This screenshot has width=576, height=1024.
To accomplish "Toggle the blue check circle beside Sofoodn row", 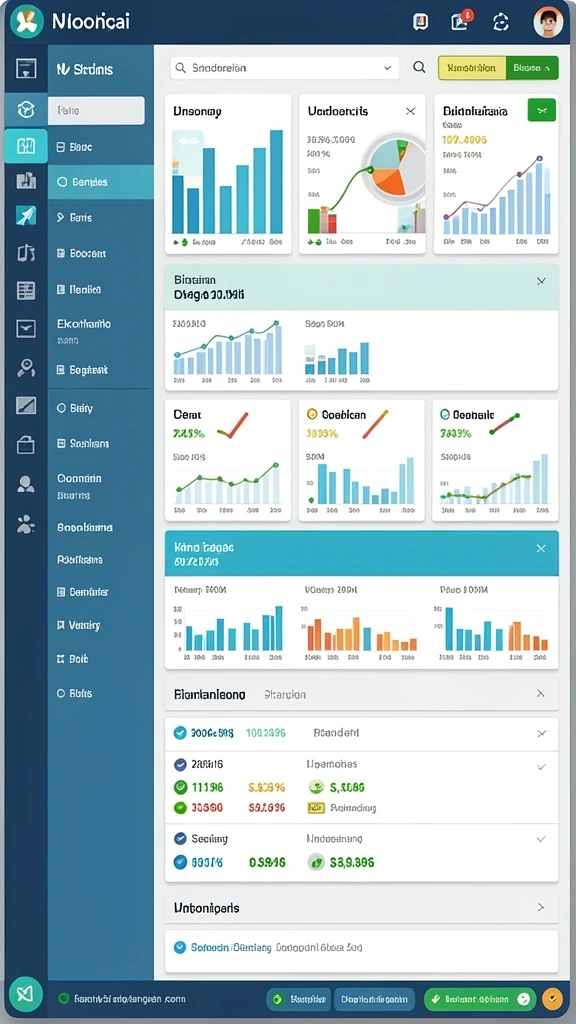I will coord(180,947).
